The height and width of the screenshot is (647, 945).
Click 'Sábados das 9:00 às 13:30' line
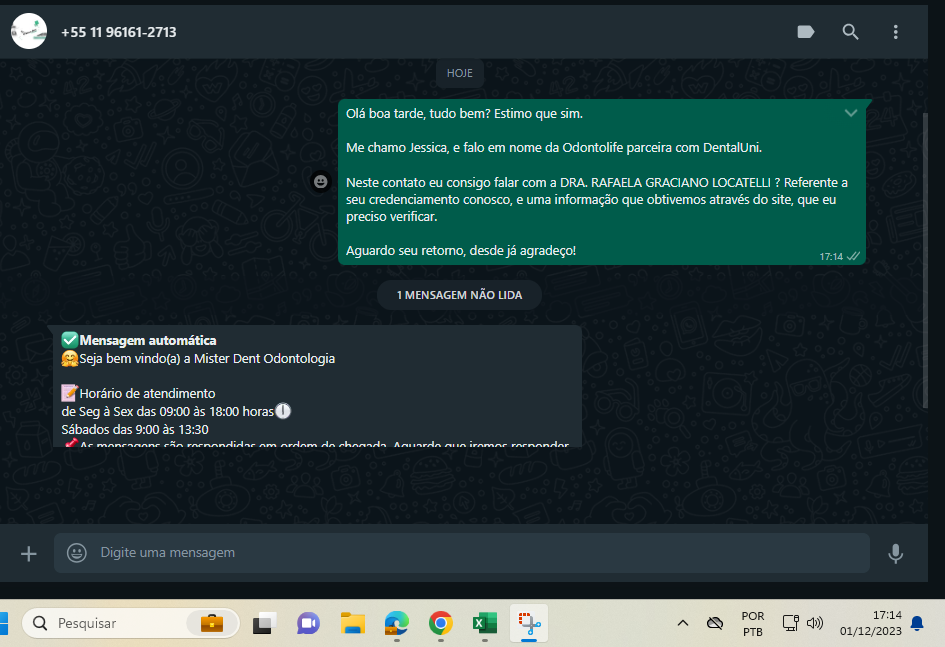click(x=135, y=430)
